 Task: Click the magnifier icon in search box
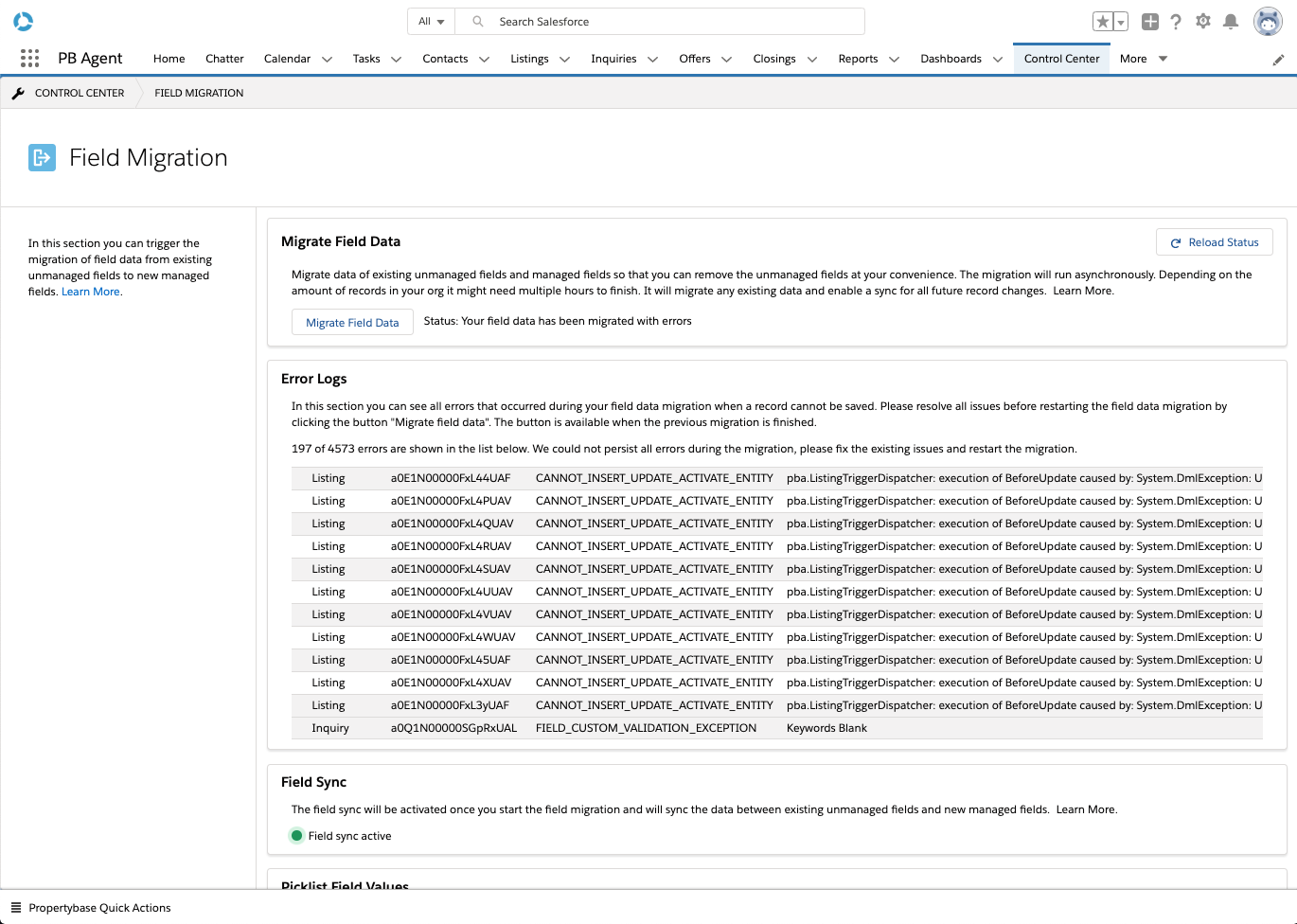click(478, 21)
